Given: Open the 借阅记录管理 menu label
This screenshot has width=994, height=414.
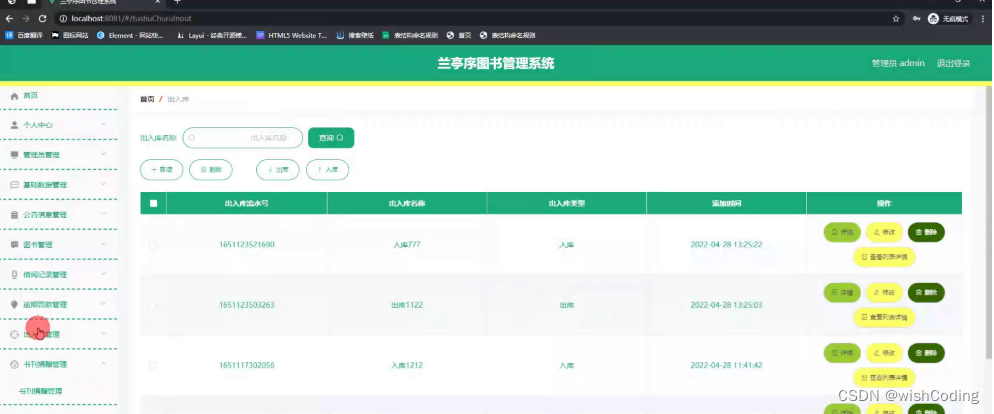Looking at the screenshot, I should 45,275.
